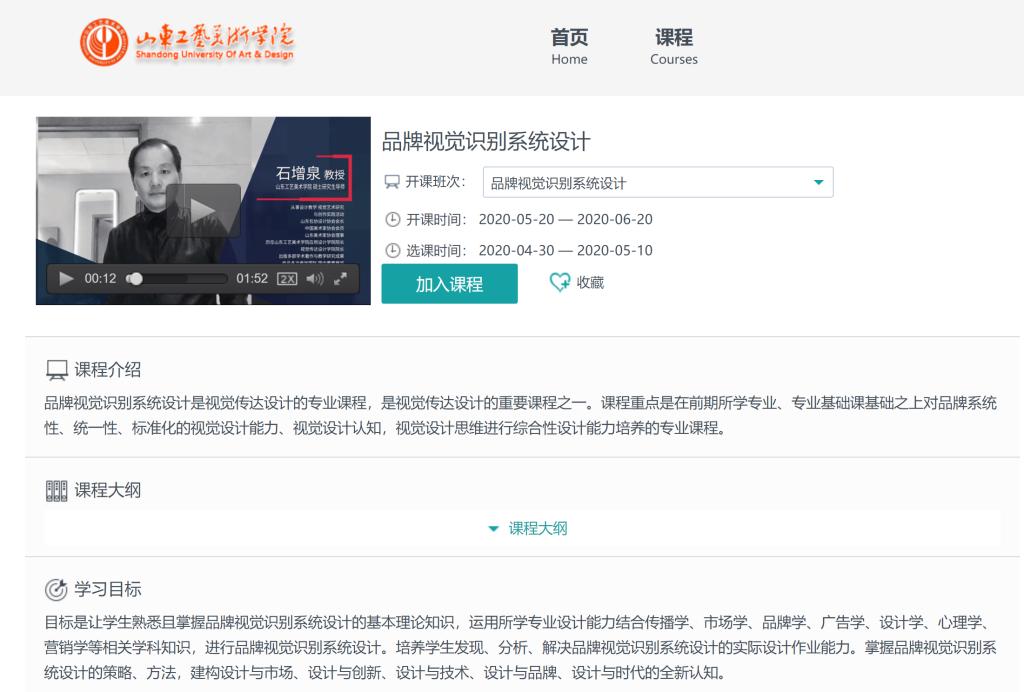Click the clock icon beside 开课时间

pos(392,220)
